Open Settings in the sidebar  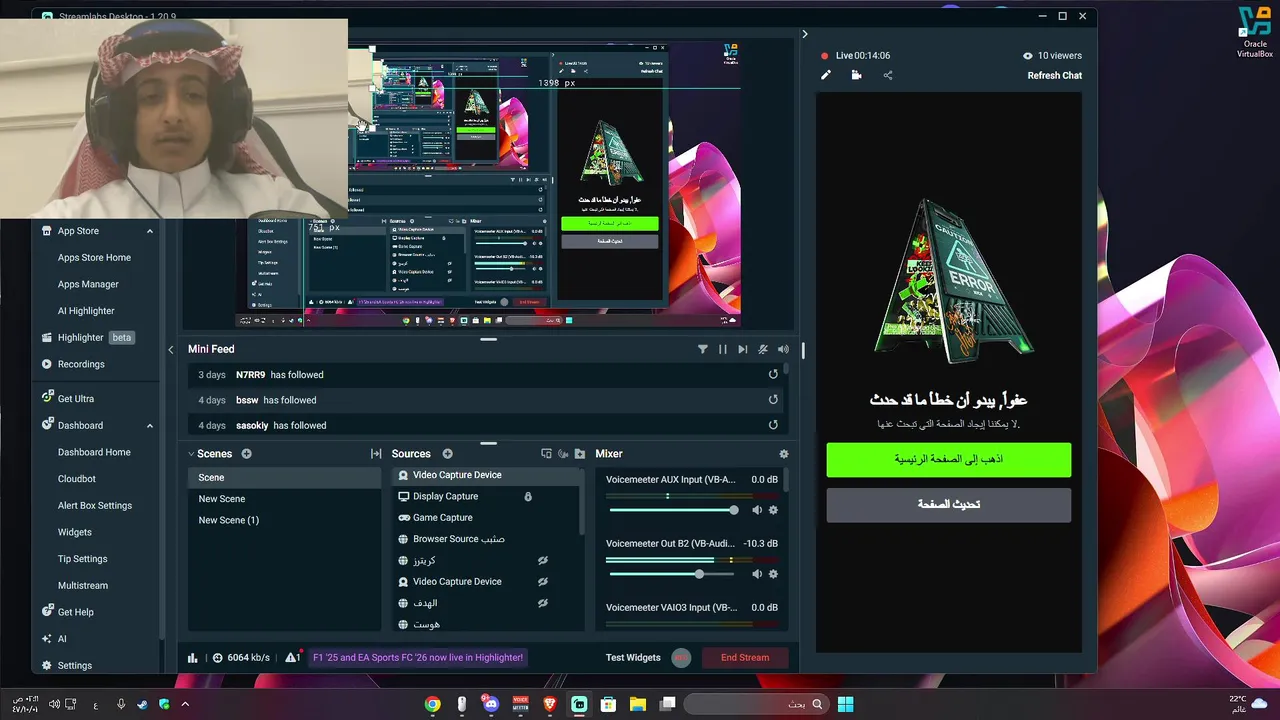click(x=74, y=665)
